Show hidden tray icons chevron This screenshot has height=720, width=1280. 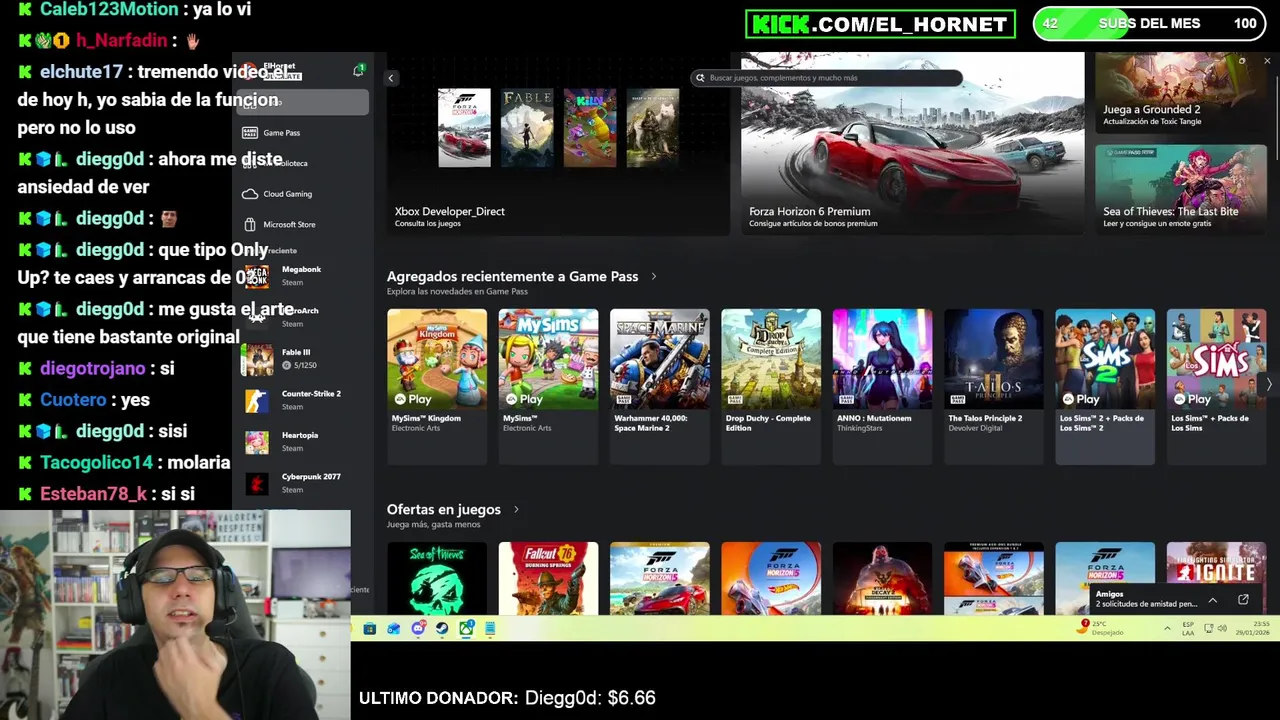click(1166, 629)
